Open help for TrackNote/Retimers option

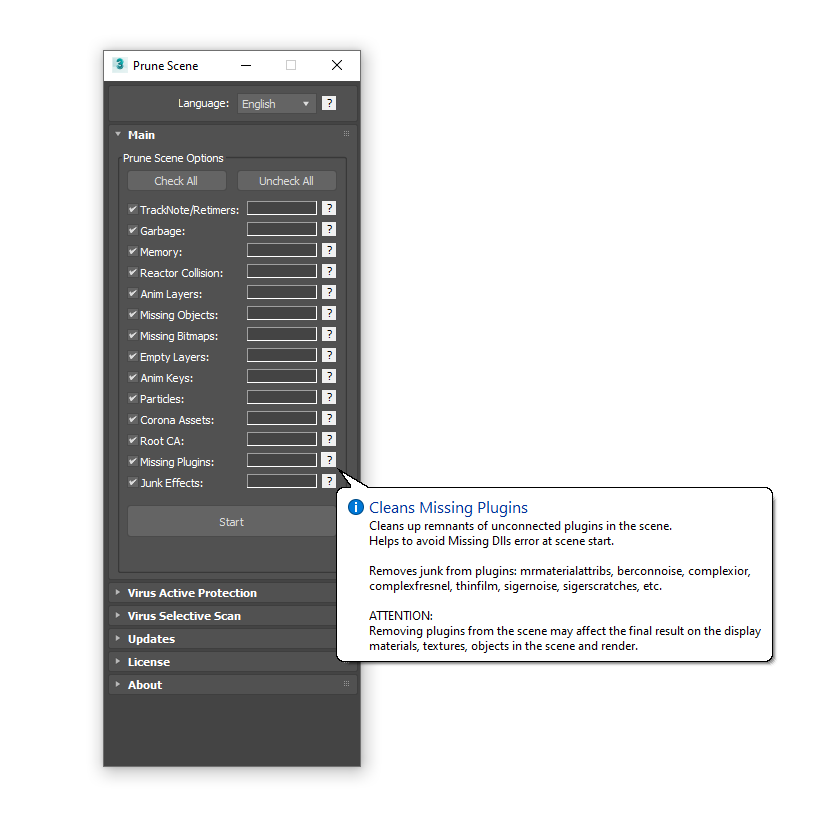(329, 208)
